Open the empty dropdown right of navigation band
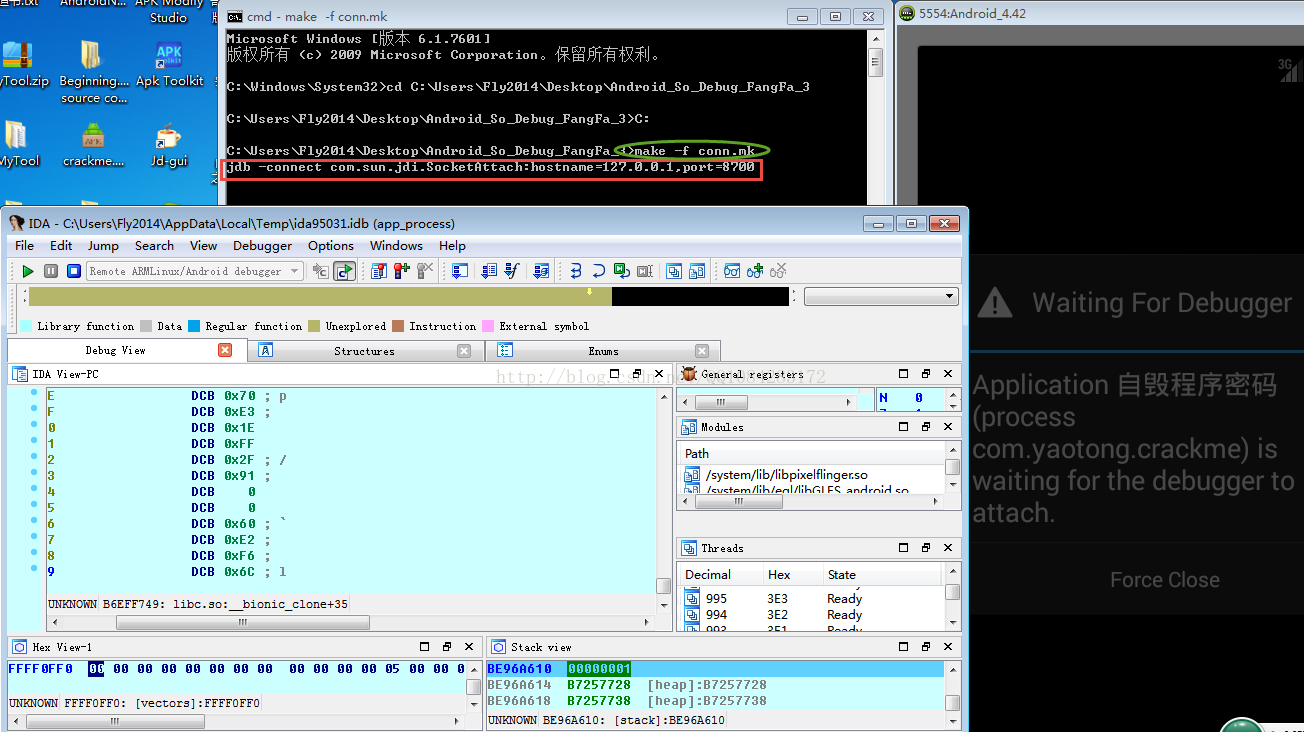 (881, 297)
